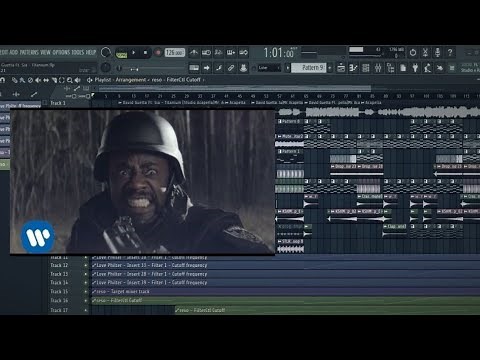480x360 pixels.
Task: Click the Arrangement breadcrumb in playlist title
Action: (130, 80)
